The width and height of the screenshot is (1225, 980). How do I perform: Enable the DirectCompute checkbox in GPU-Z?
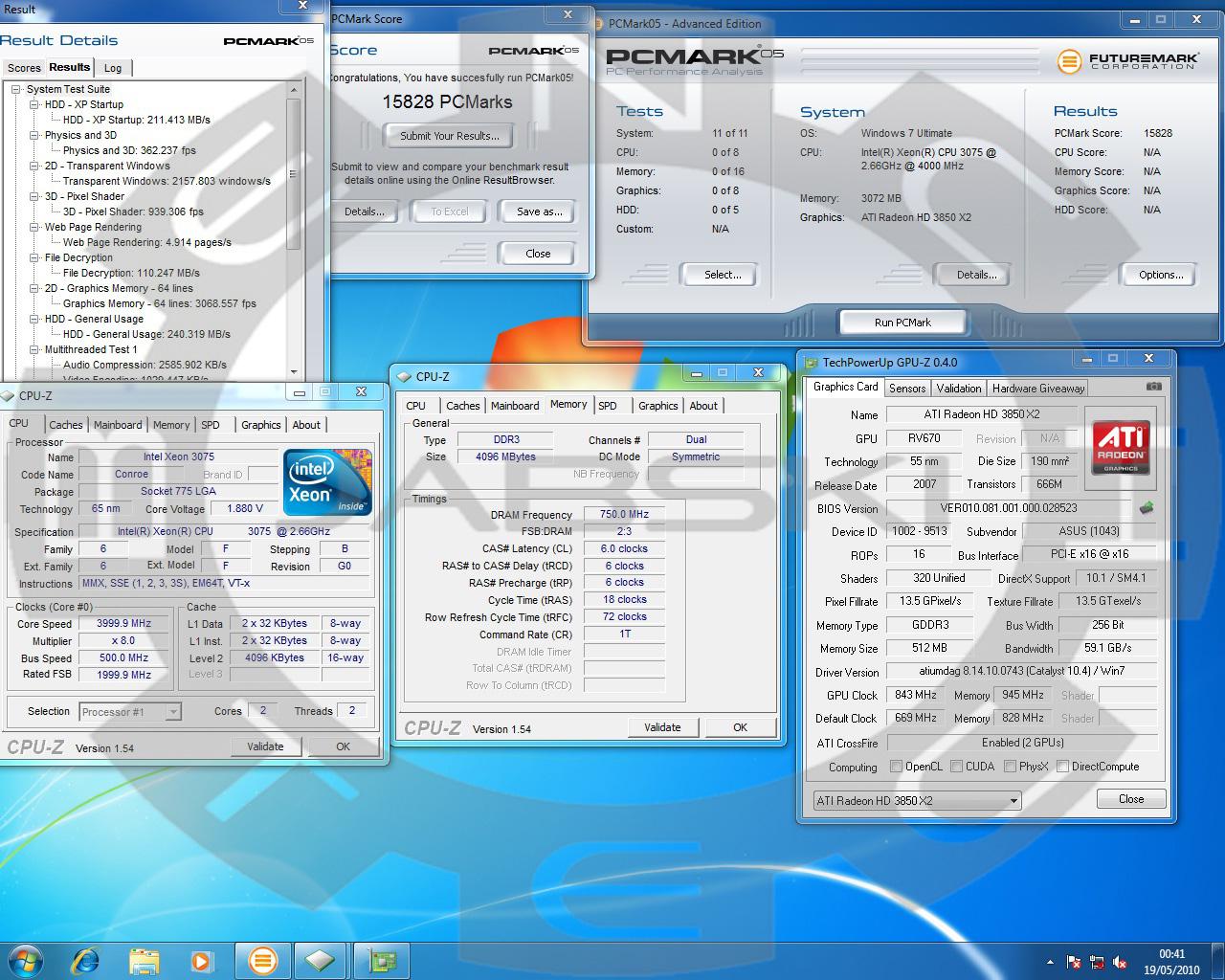pos(1062,766)
